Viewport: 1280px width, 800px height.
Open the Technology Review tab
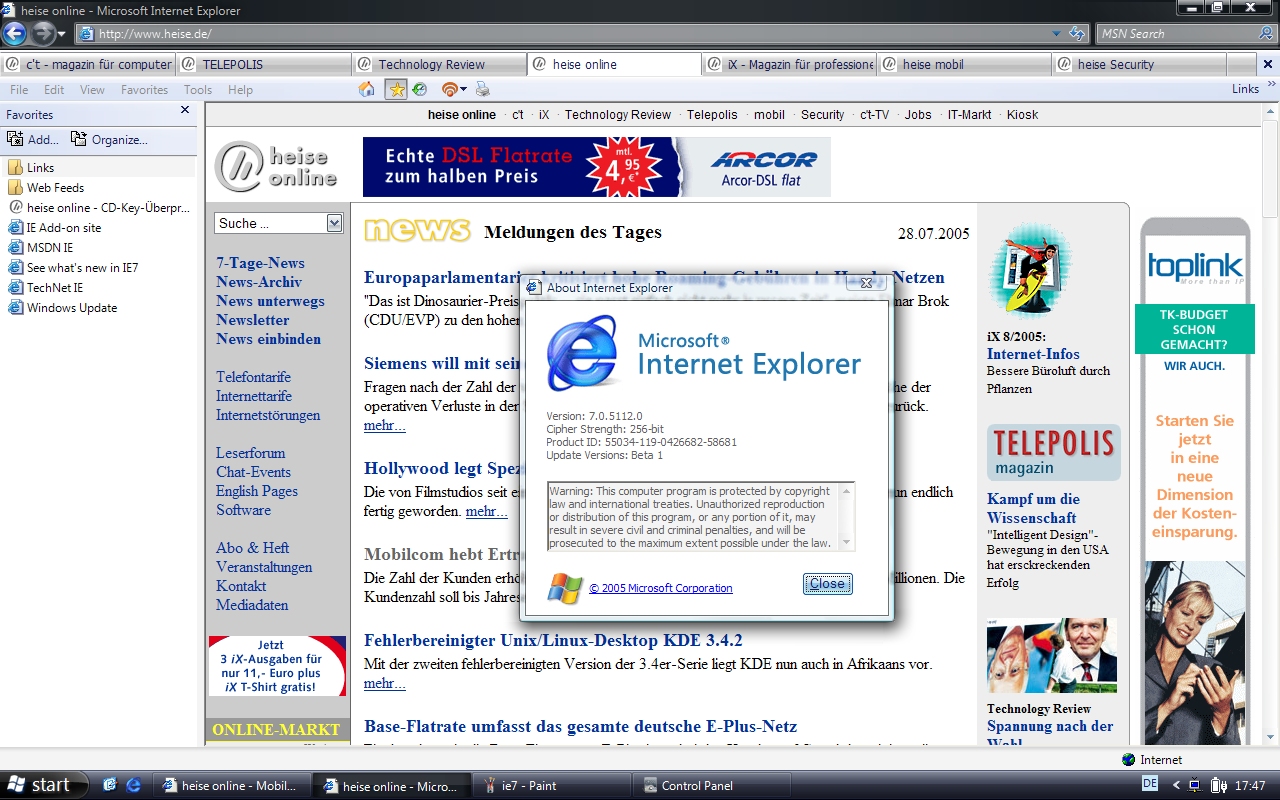[439, 64]
